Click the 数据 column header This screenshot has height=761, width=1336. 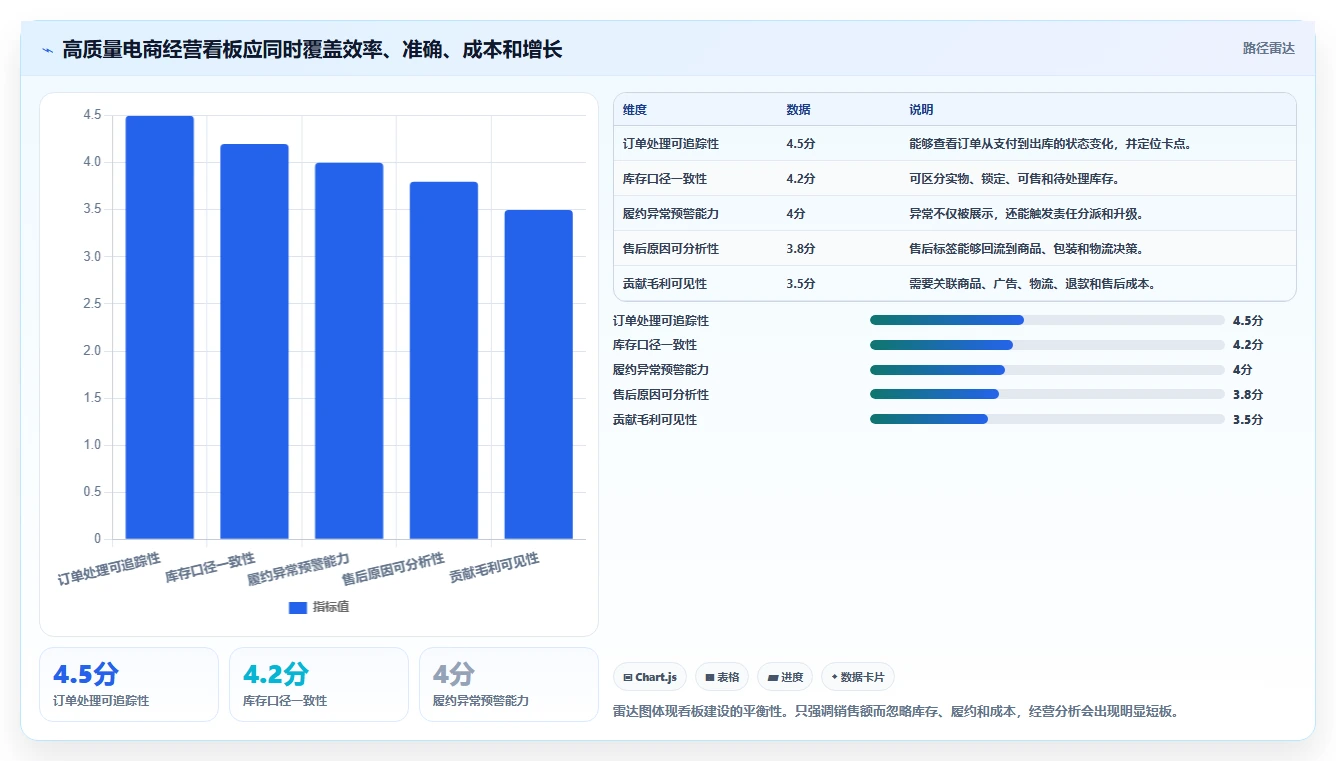point(799,110)
